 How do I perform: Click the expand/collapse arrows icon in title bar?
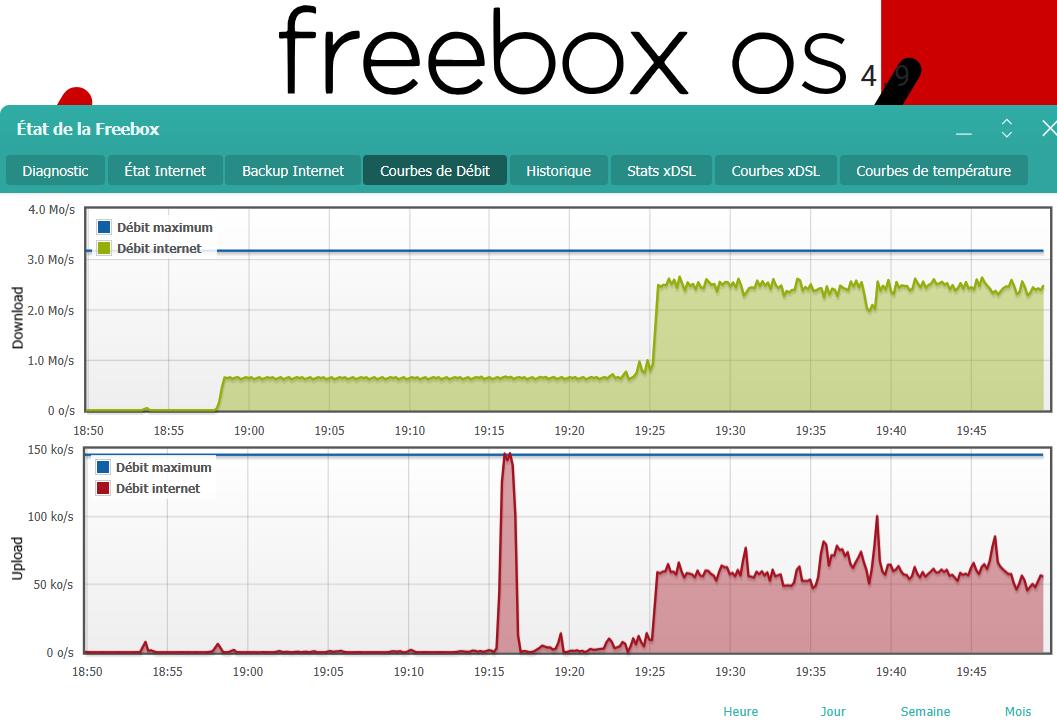(1007, 129)
